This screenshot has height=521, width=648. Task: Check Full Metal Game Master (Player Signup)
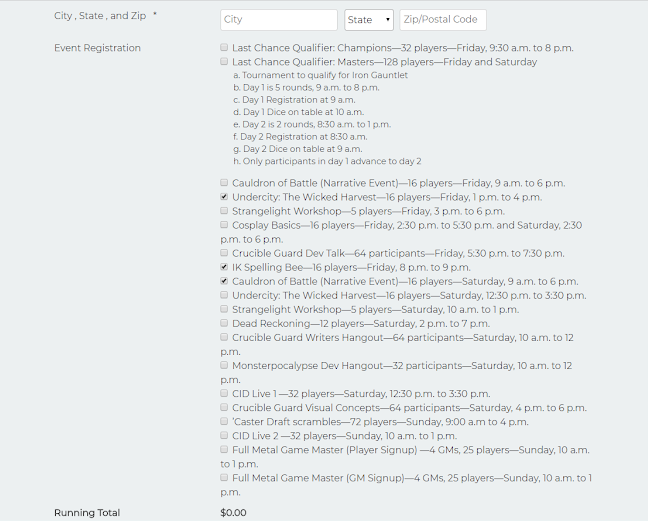coord(224,450)
